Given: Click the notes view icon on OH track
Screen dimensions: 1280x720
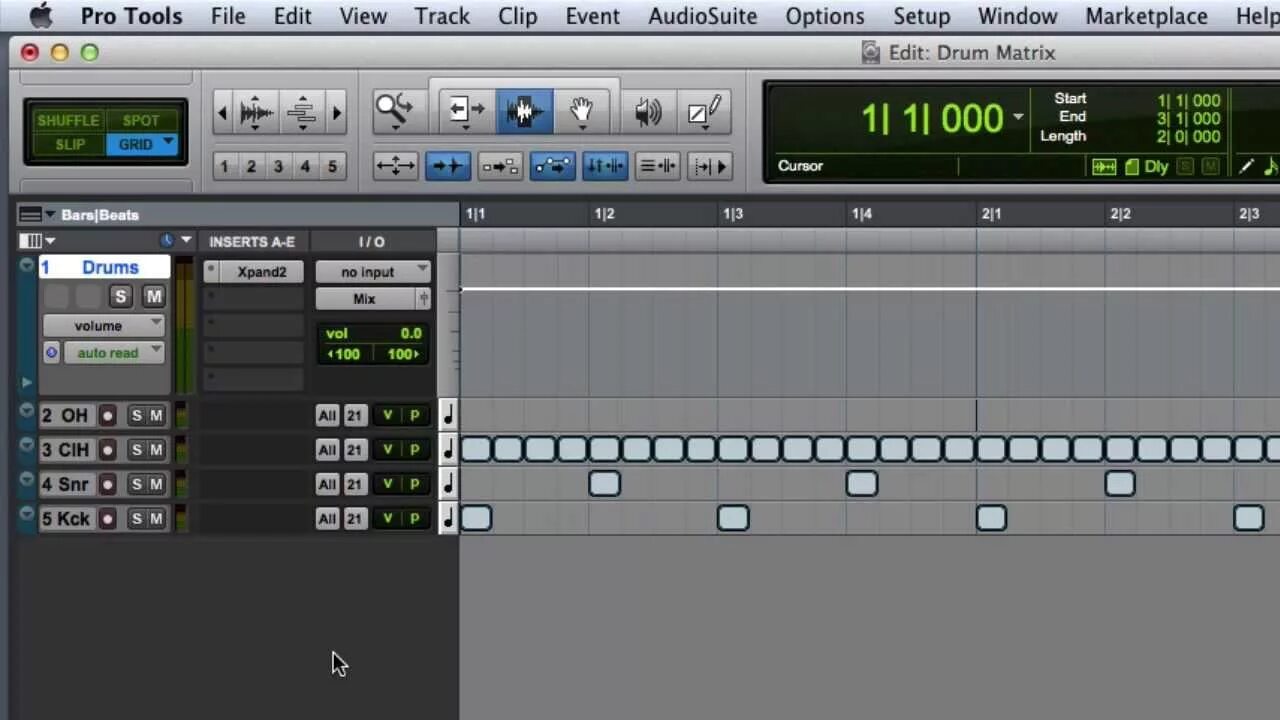Looking at the screenshot, I should [x=448, y=414].
